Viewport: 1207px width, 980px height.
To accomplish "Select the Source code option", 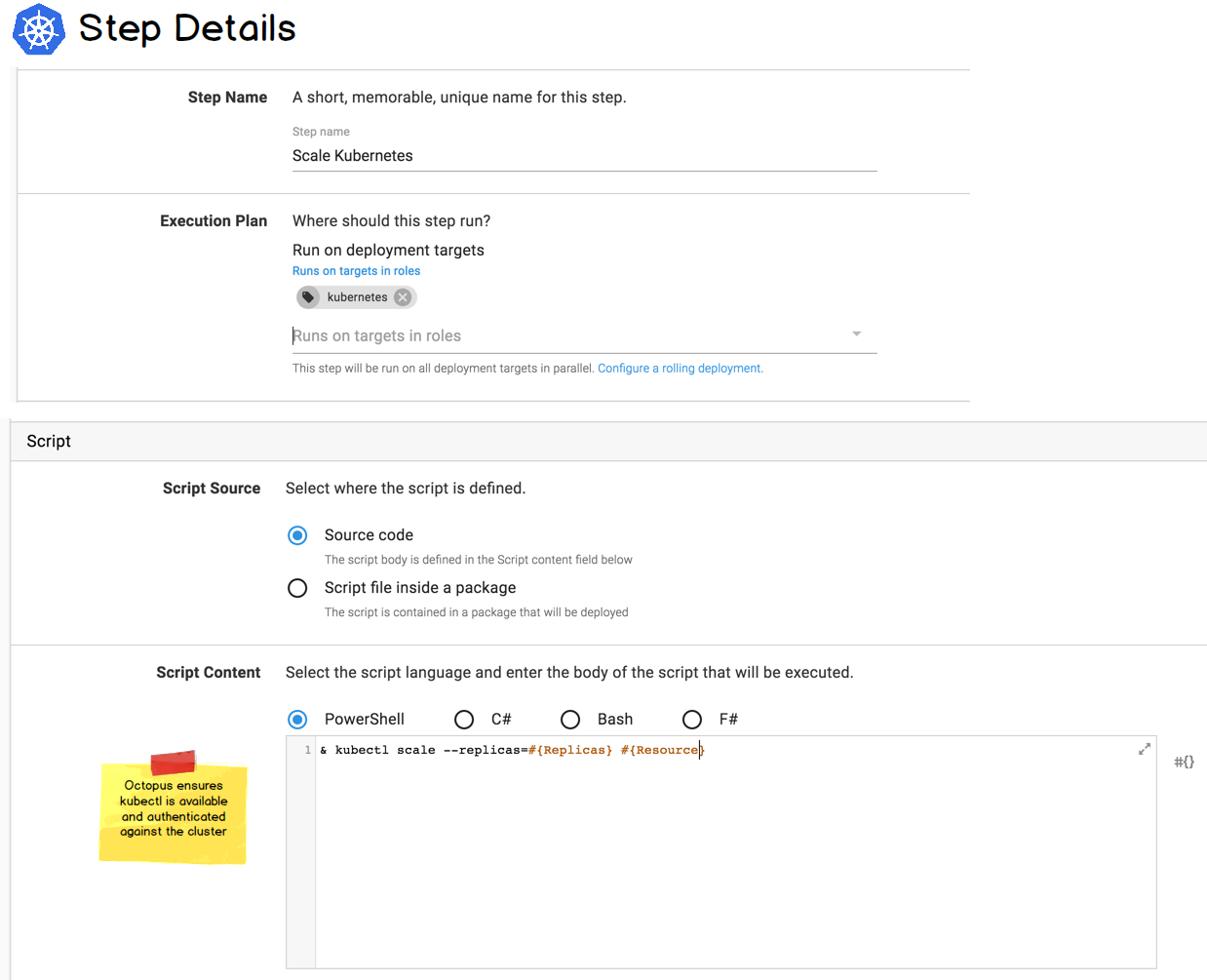I will click(x=297, y=534).
